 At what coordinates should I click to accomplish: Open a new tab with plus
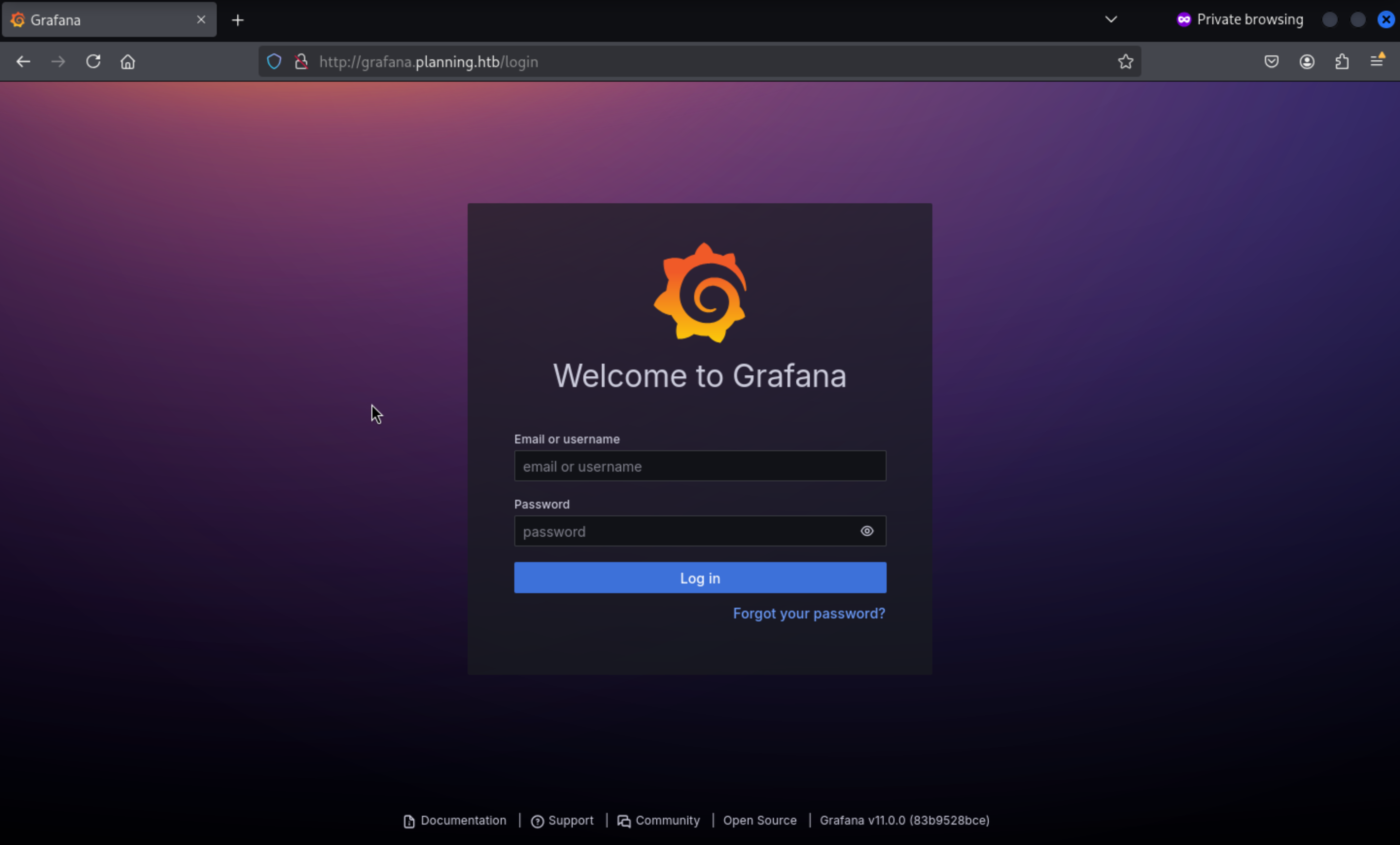click(x=238, y=20)
